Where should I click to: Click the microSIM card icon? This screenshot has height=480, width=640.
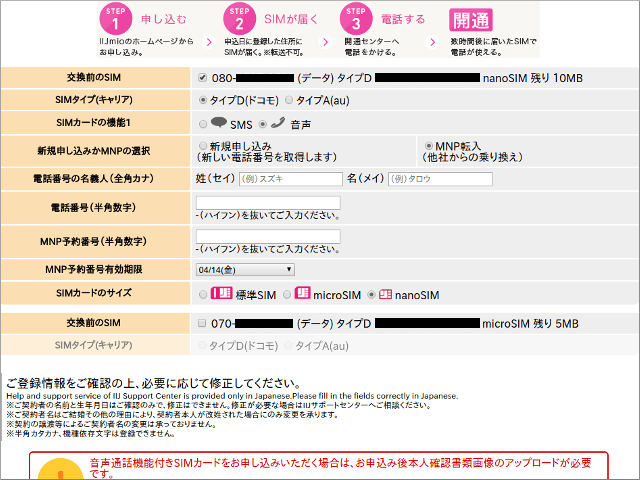click(302, 293)
